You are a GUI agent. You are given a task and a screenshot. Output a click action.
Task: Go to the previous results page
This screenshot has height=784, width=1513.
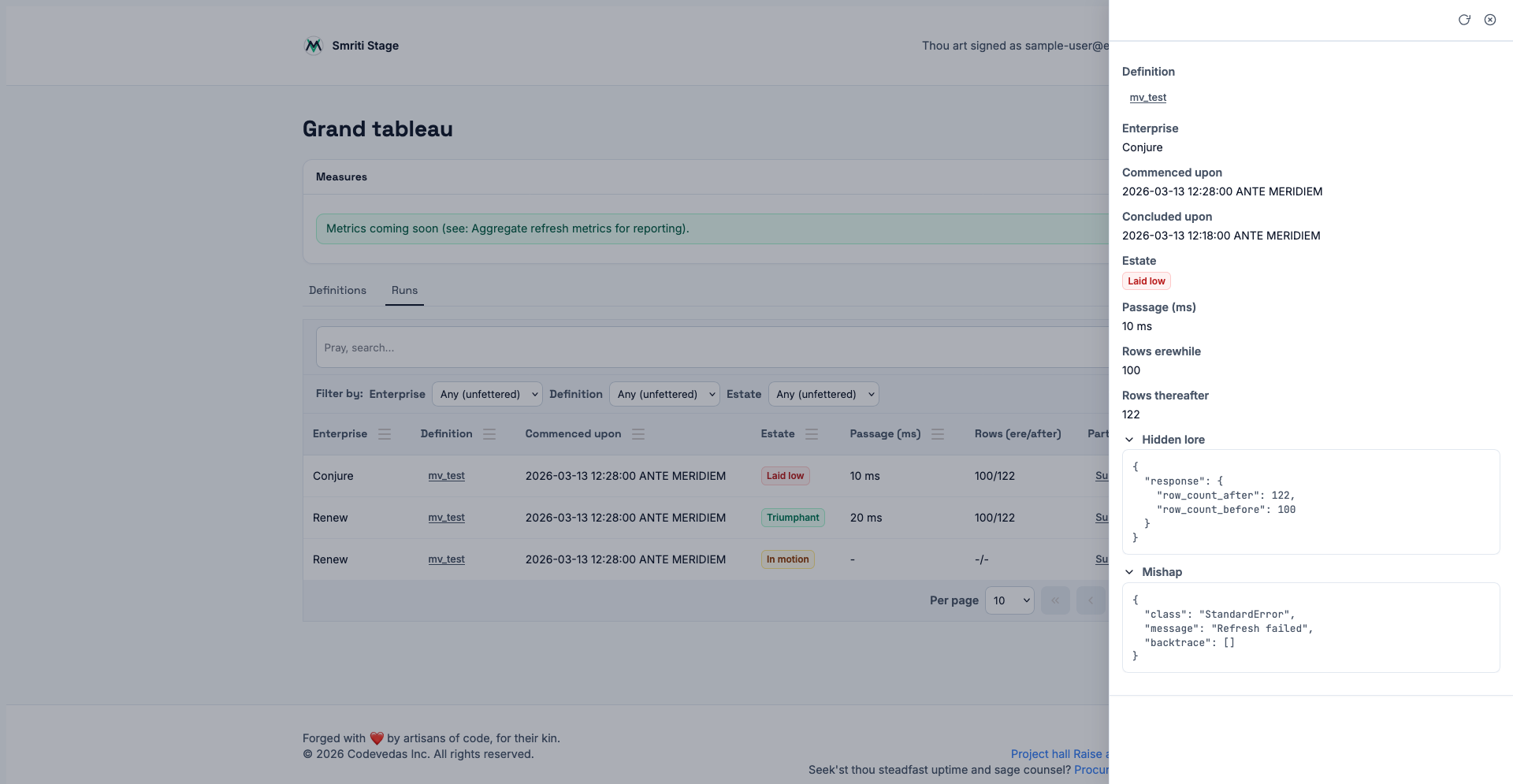coord(1091,600)
